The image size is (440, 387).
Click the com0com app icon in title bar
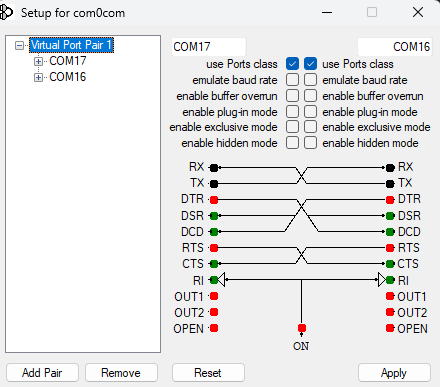coord(6,13)
